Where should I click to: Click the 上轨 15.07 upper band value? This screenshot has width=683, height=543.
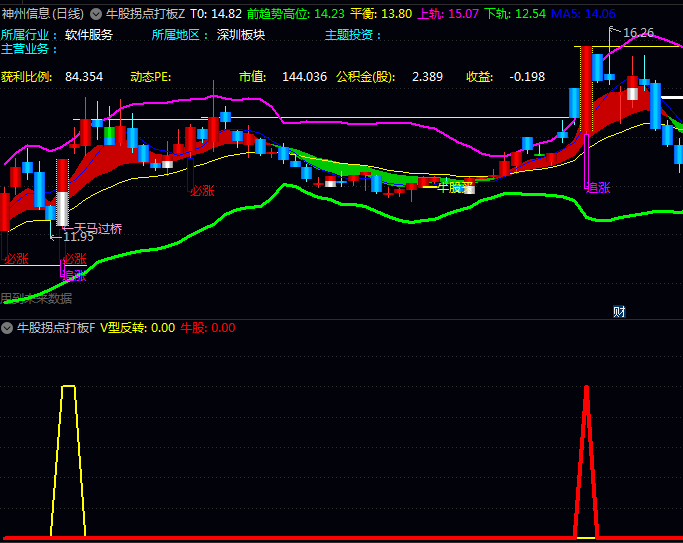pos(447,14)
